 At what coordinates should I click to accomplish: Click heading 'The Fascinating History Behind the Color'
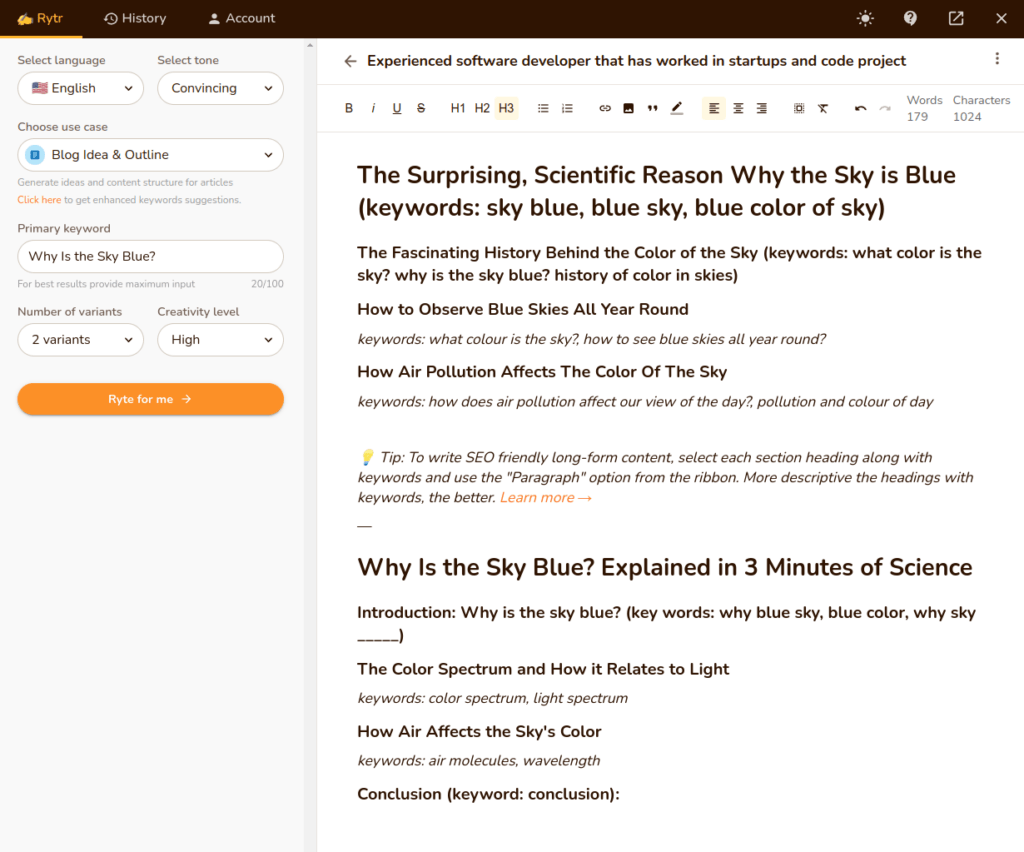tap(669, 264)
